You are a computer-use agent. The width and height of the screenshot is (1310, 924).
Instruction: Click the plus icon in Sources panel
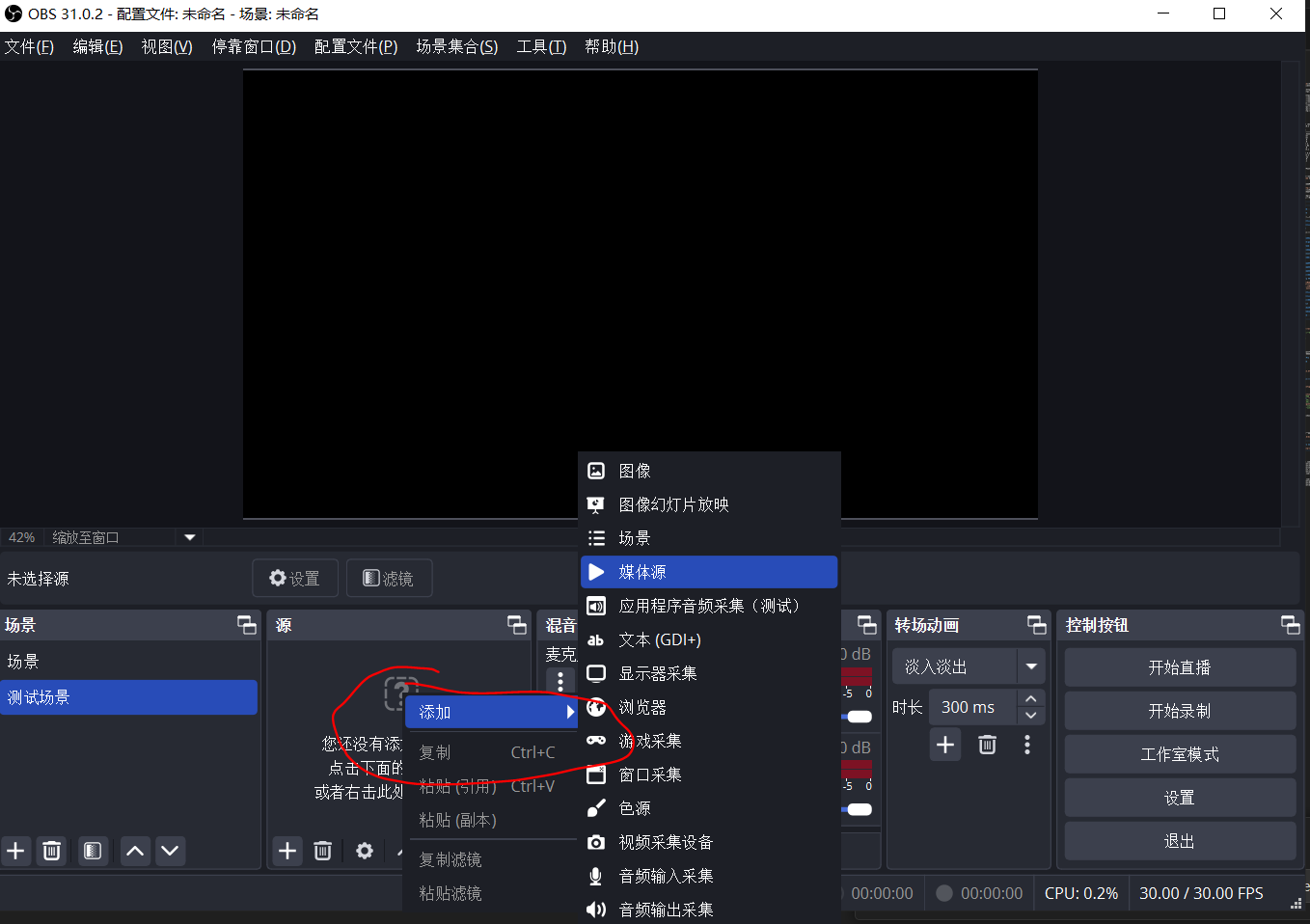(287, 851)
